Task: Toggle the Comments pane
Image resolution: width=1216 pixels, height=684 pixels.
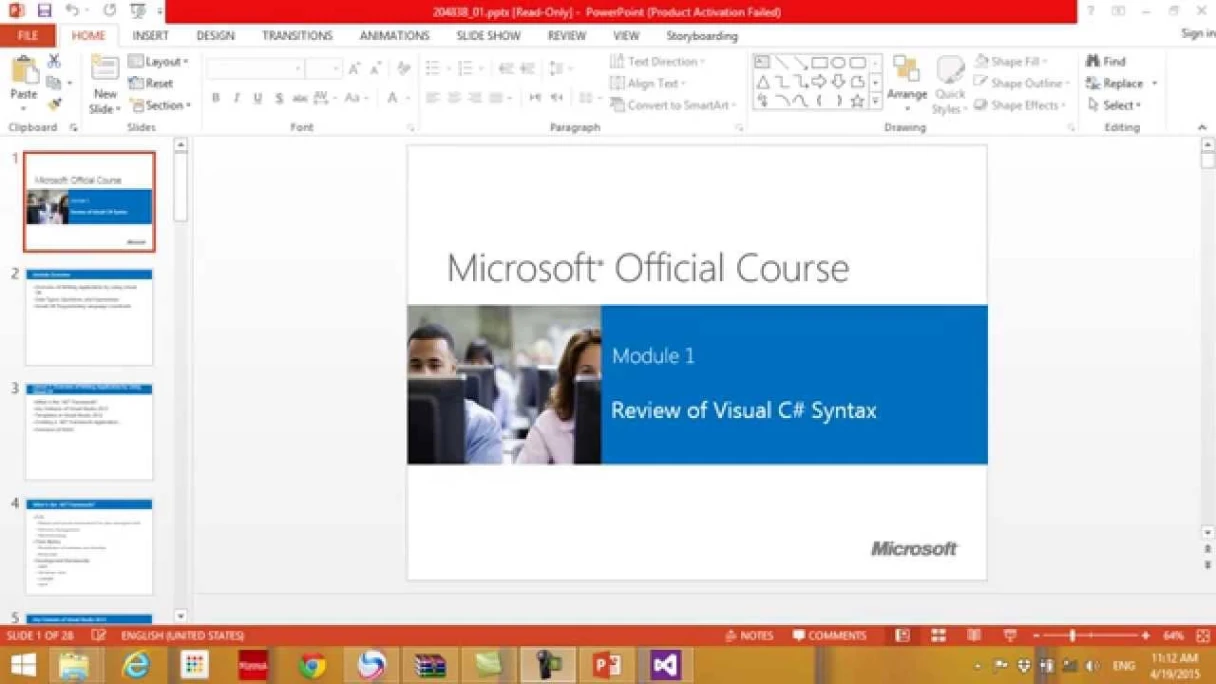Action: (x=829, y=636)
